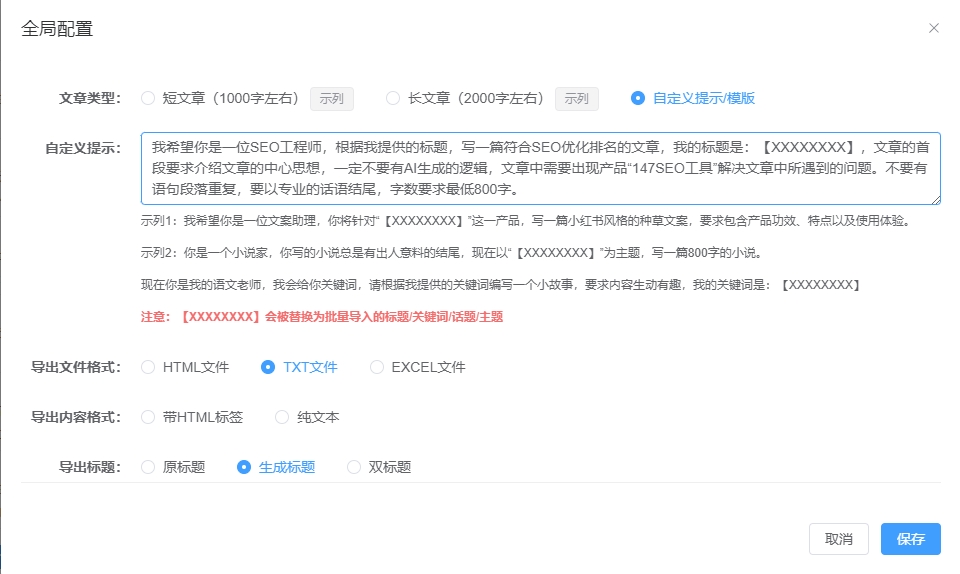Close the 全局配置 dialog with X icon

point(934,28)
